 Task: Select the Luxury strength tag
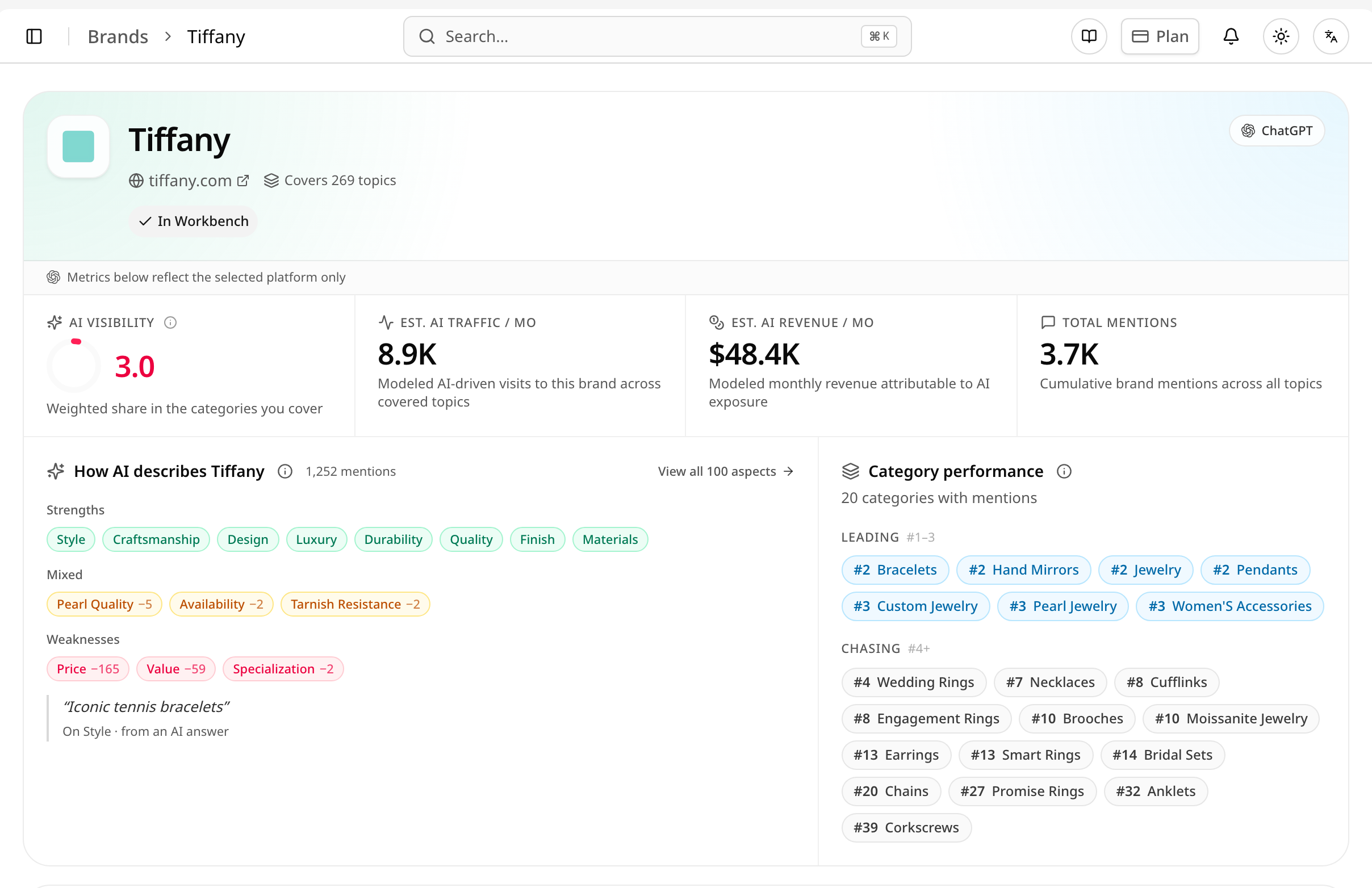(316, 539)
